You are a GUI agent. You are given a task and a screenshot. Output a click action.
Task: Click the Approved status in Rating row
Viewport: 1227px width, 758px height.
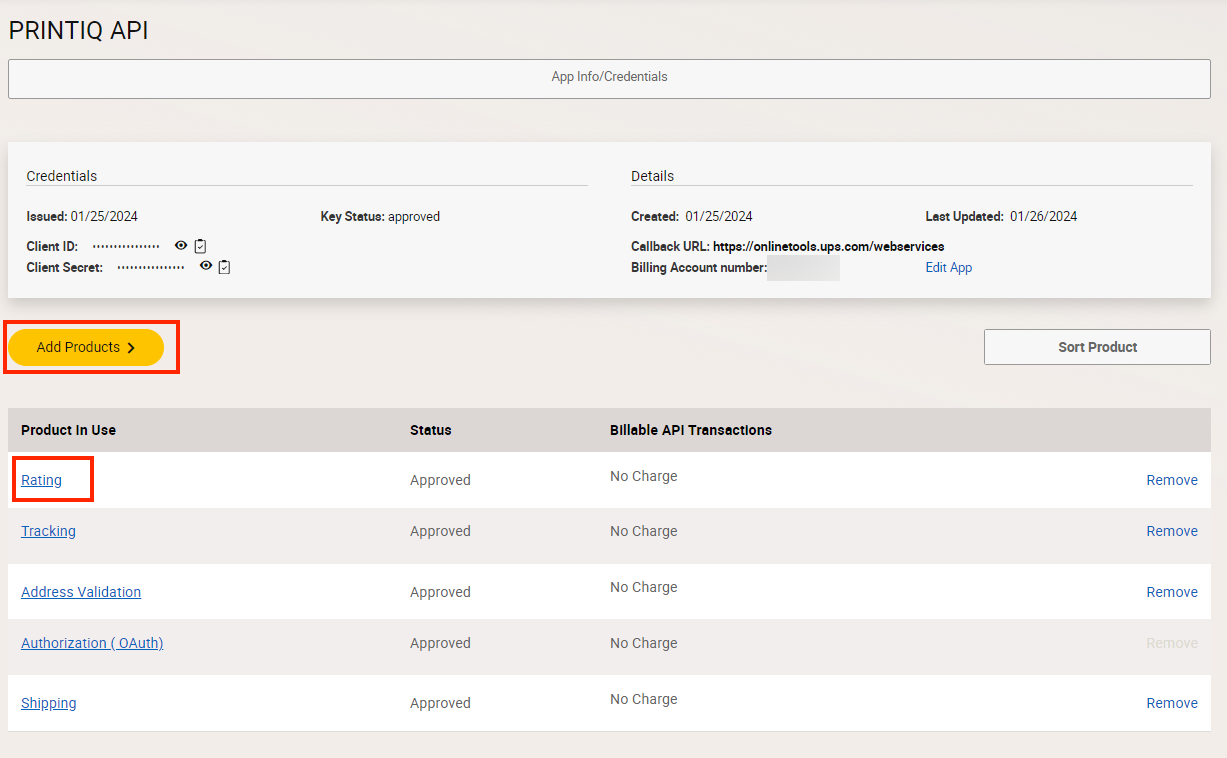(440, 480)
